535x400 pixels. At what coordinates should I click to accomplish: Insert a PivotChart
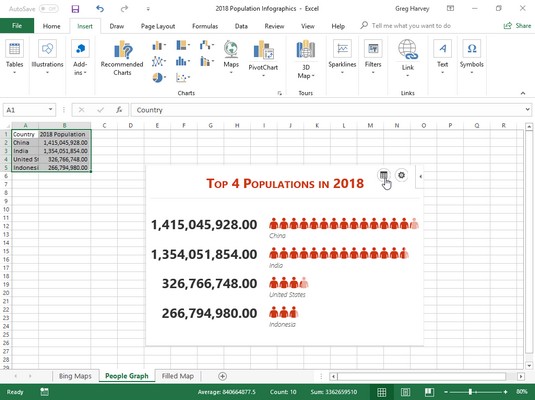pyautogui.click(x=263, y=49)
